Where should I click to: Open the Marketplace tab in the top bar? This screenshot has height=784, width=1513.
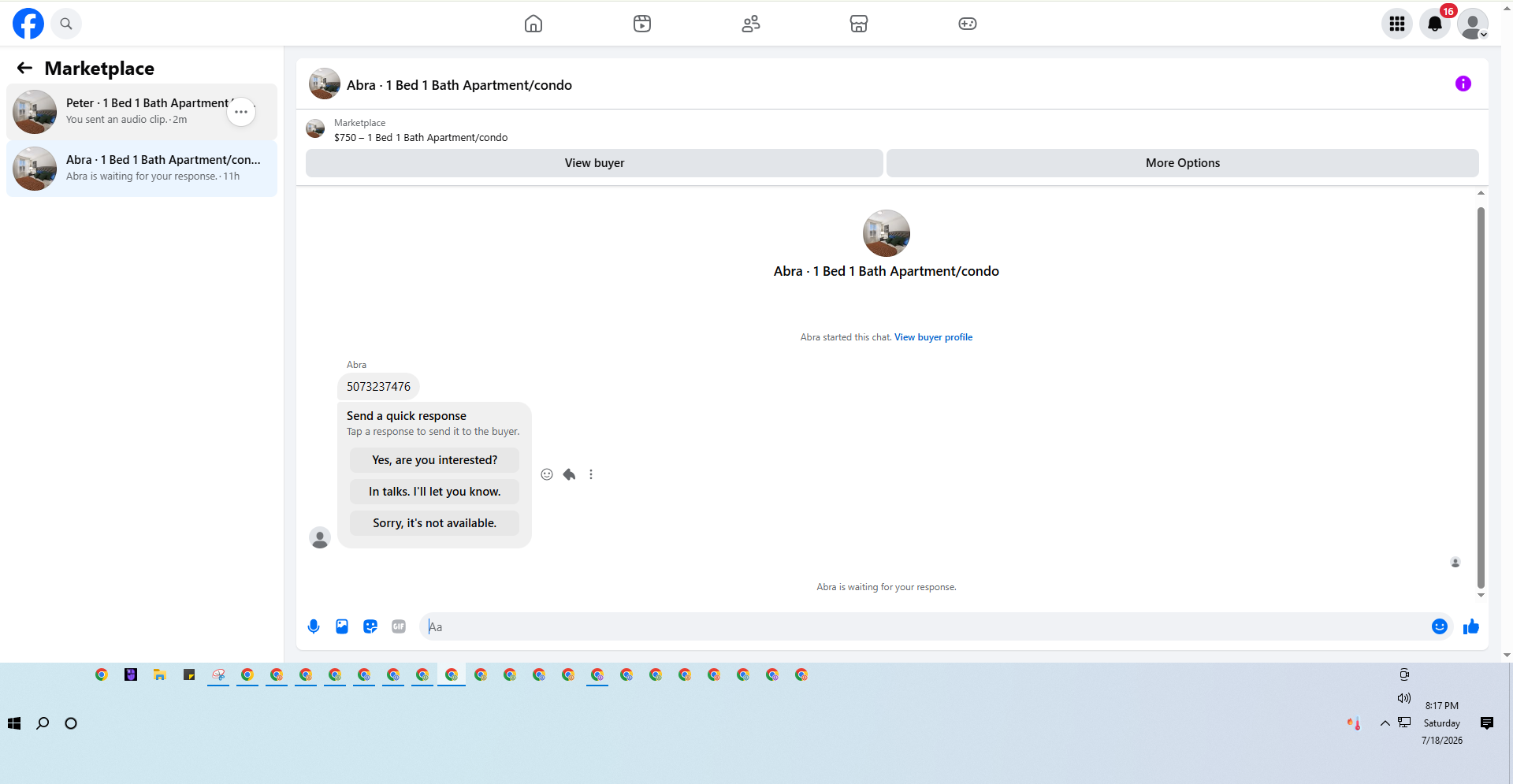click(x=859, y=24)
